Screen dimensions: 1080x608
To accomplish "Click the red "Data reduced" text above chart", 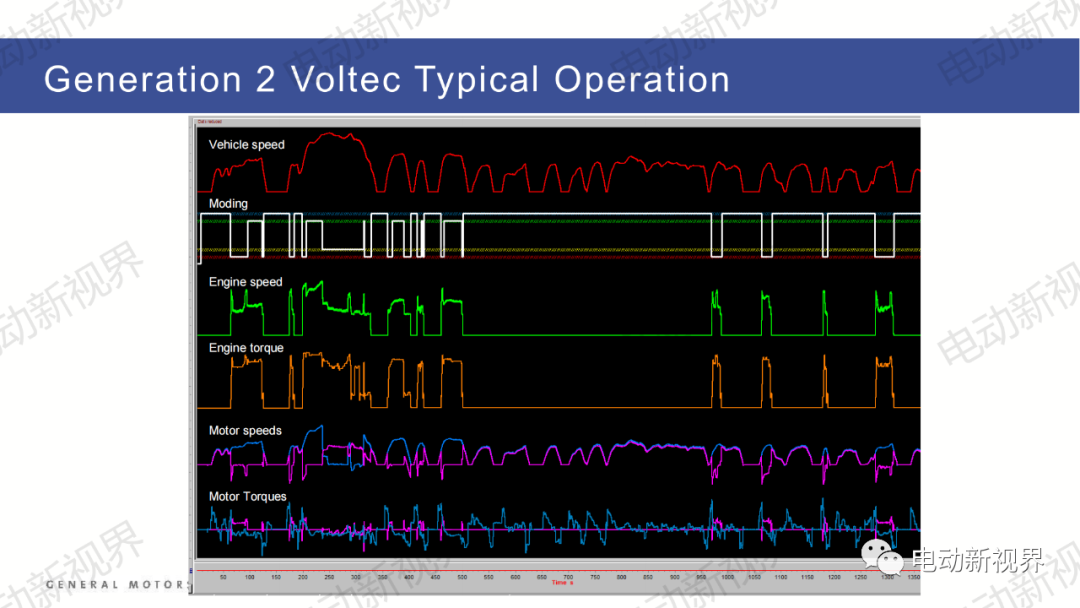I will (209, 122).
